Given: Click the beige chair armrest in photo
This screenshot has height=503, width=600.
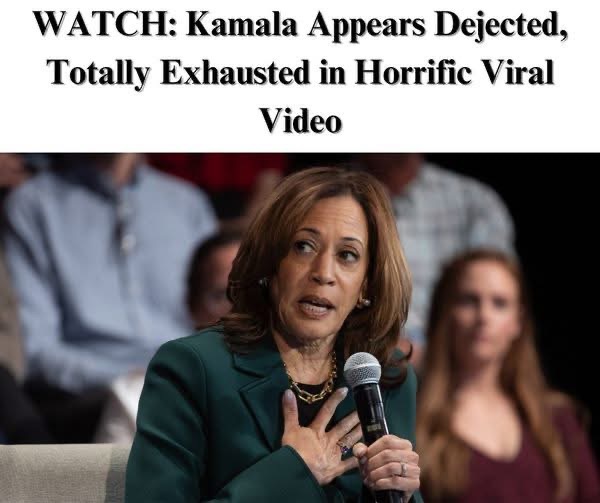Looking at the screenshot, I should (63, 473).
